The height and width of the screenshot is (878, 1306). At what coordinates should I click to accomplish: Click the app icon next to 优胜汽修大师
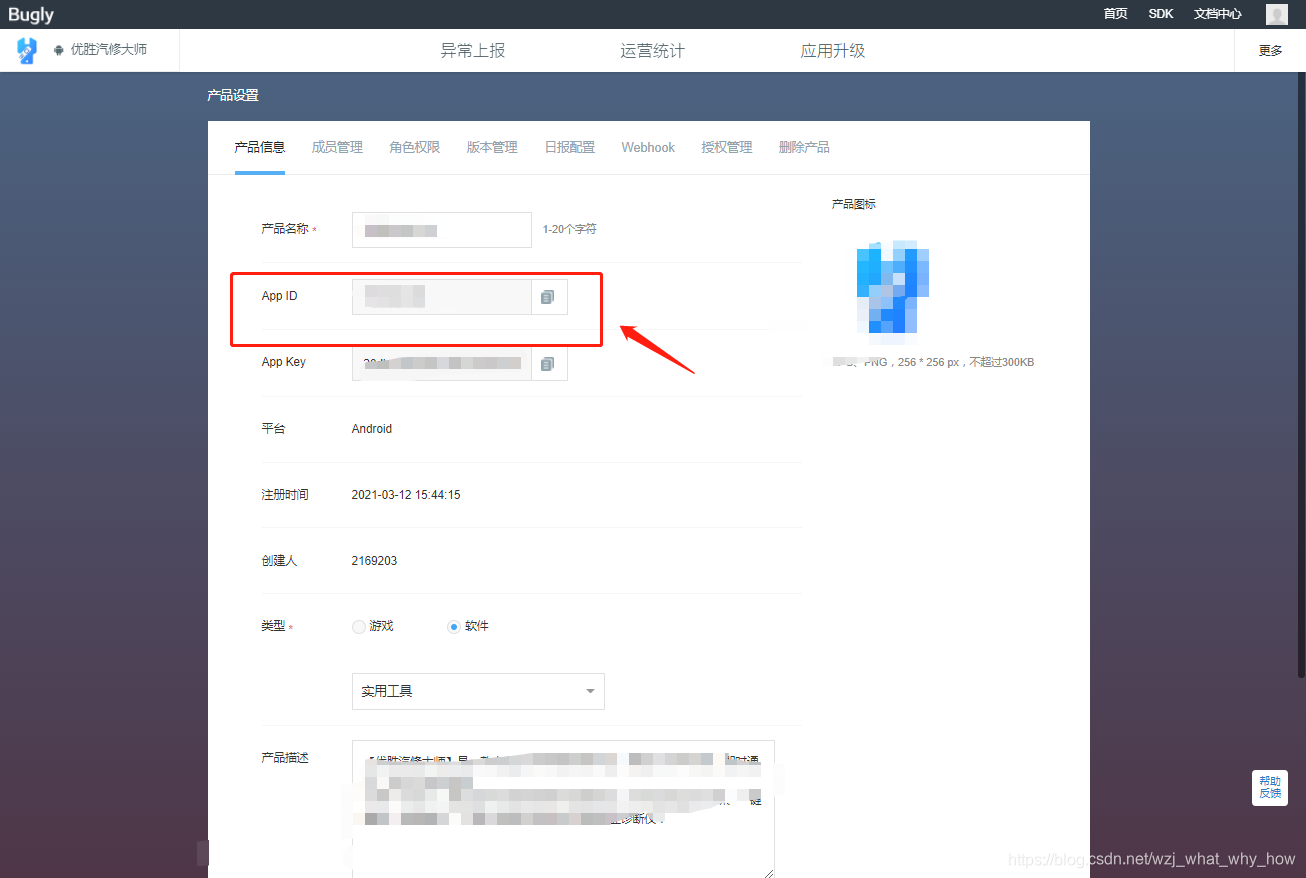pos(27,50)
